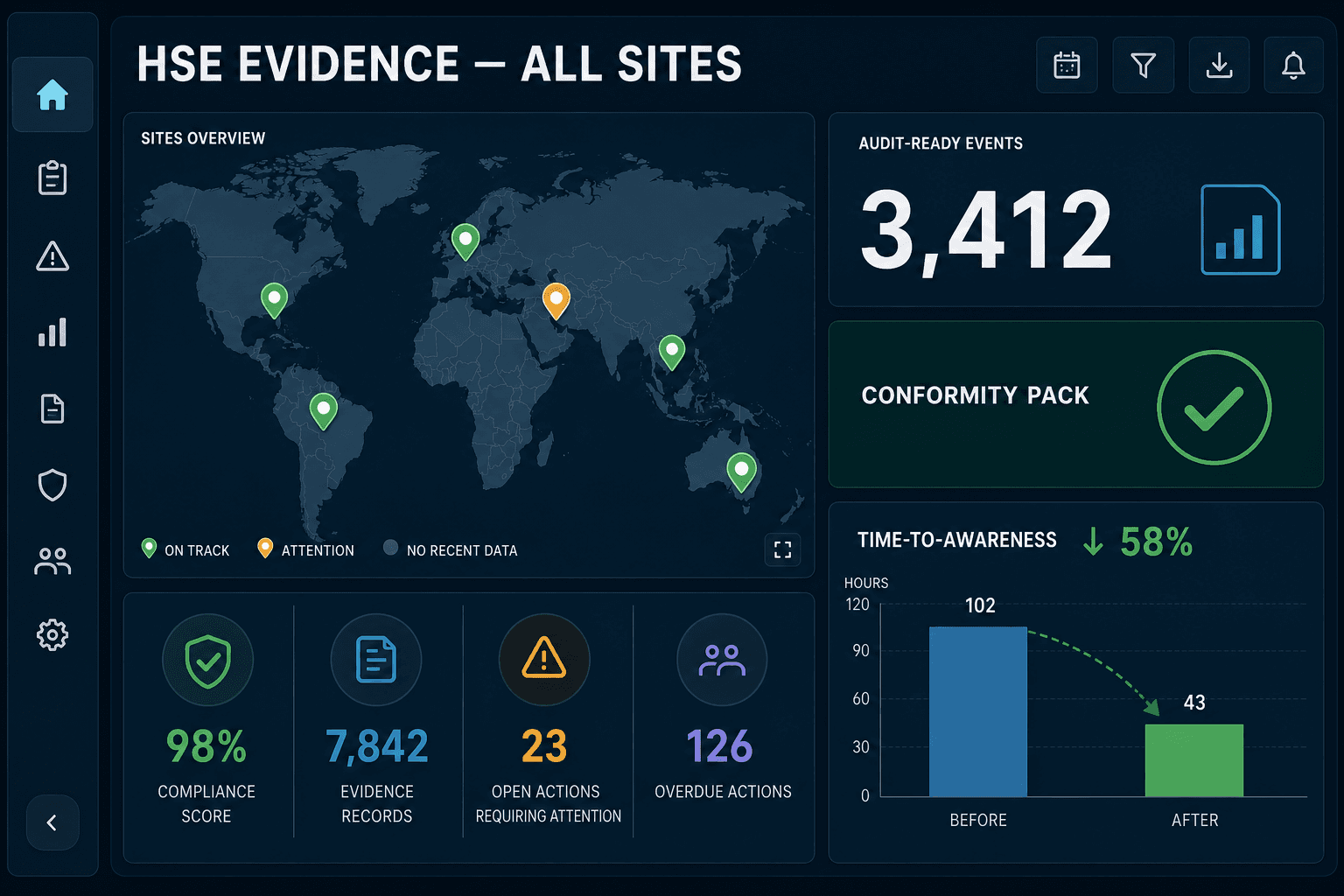Screen dimensions: 1344x896
Task: Open the notifications bell
Action: click(1293, 66)
